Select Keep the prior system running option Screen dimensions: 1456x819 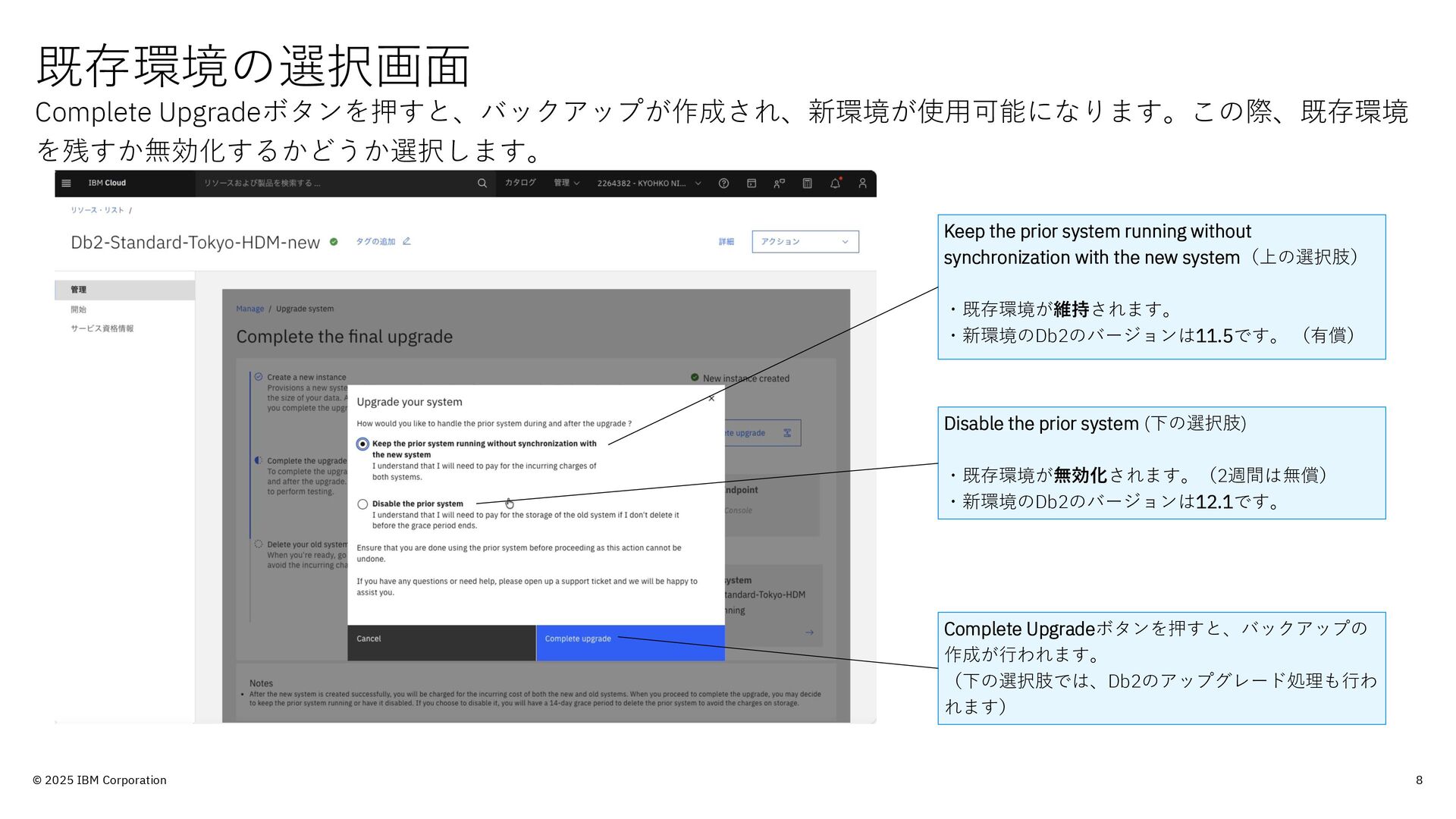tap(362, 444)
